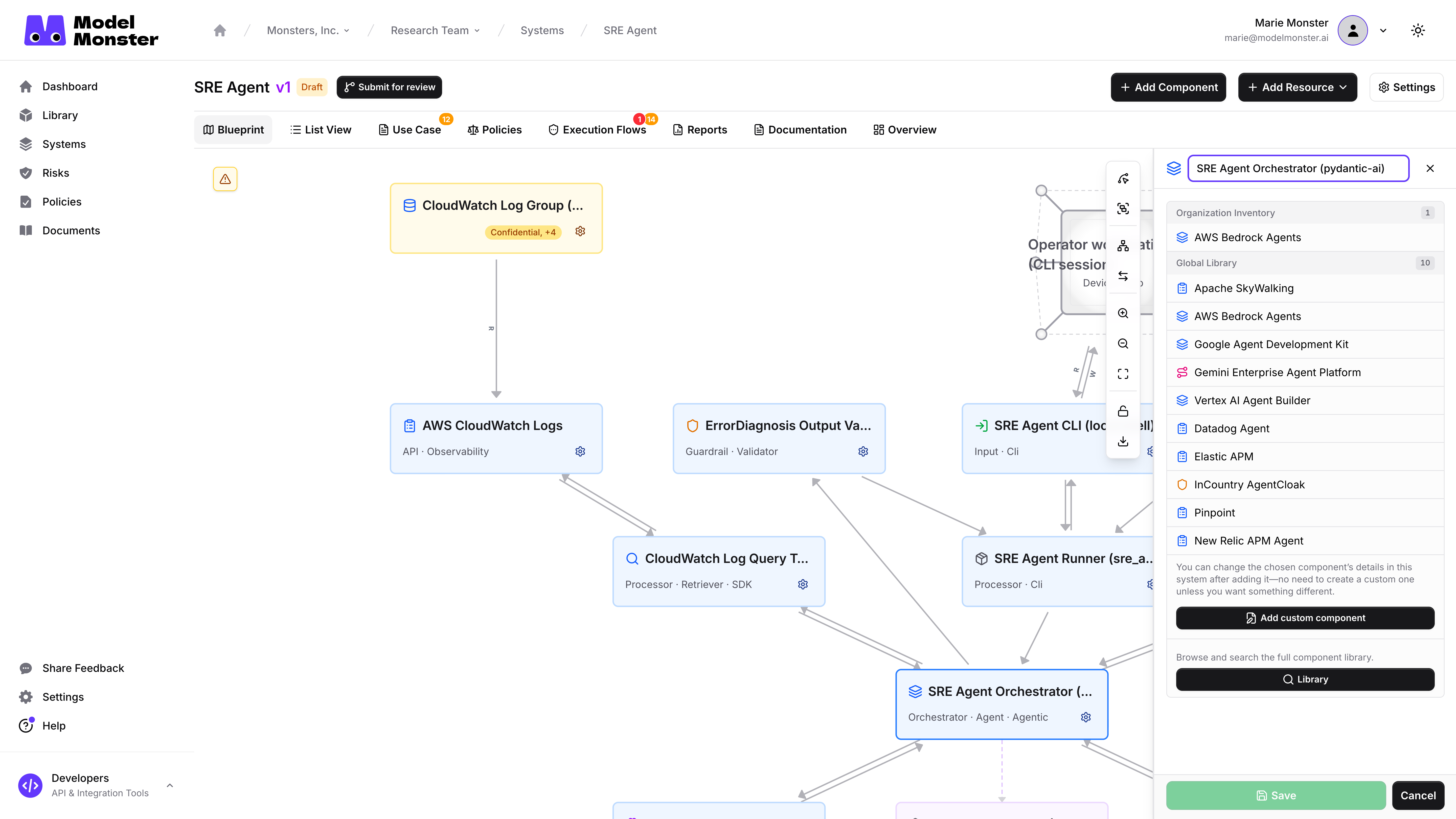
Task: Switch to the Reports tab
Action: [700, 129]
